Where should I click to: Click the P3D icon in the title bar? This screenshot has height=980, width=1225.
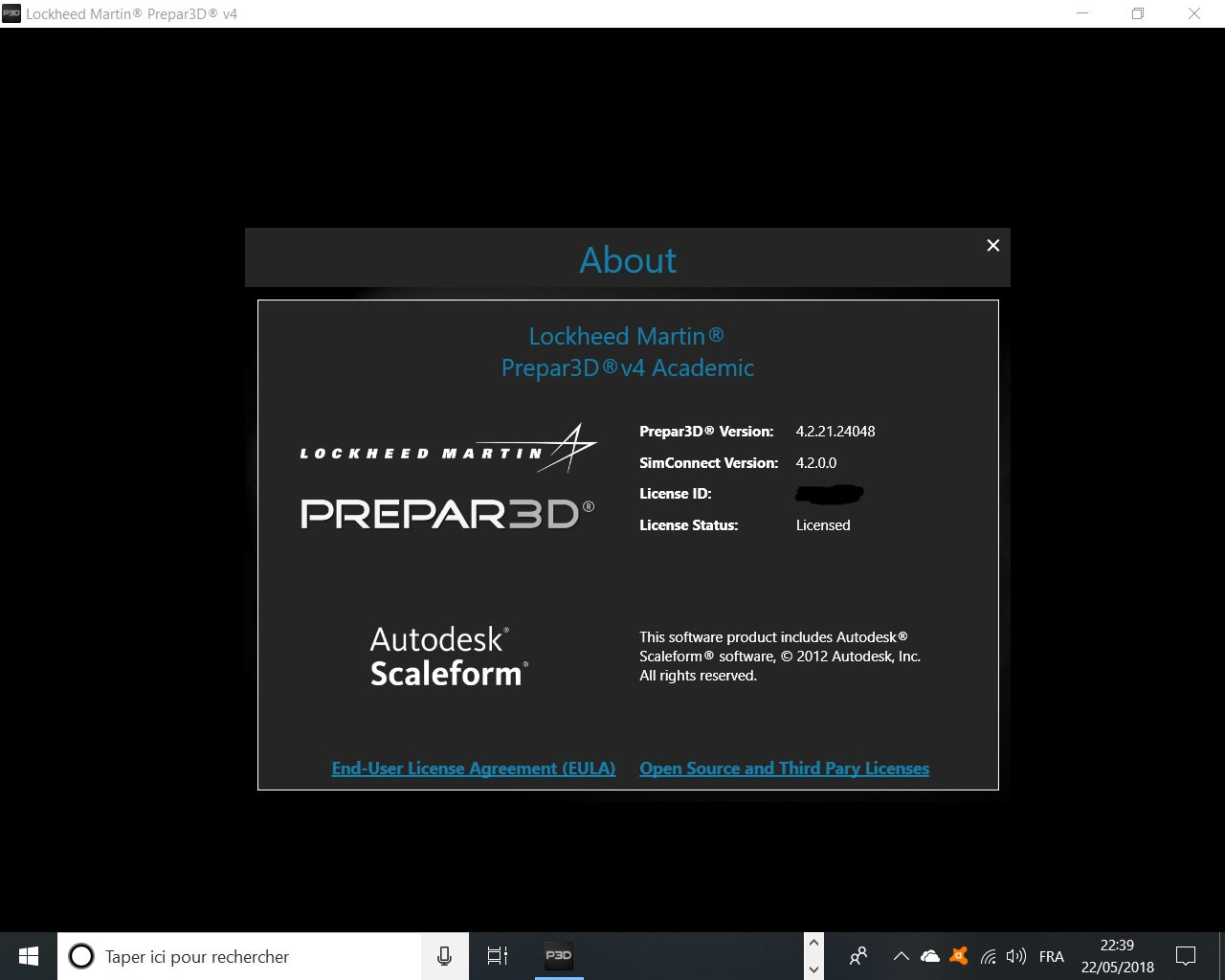click(x=11, y=13)
